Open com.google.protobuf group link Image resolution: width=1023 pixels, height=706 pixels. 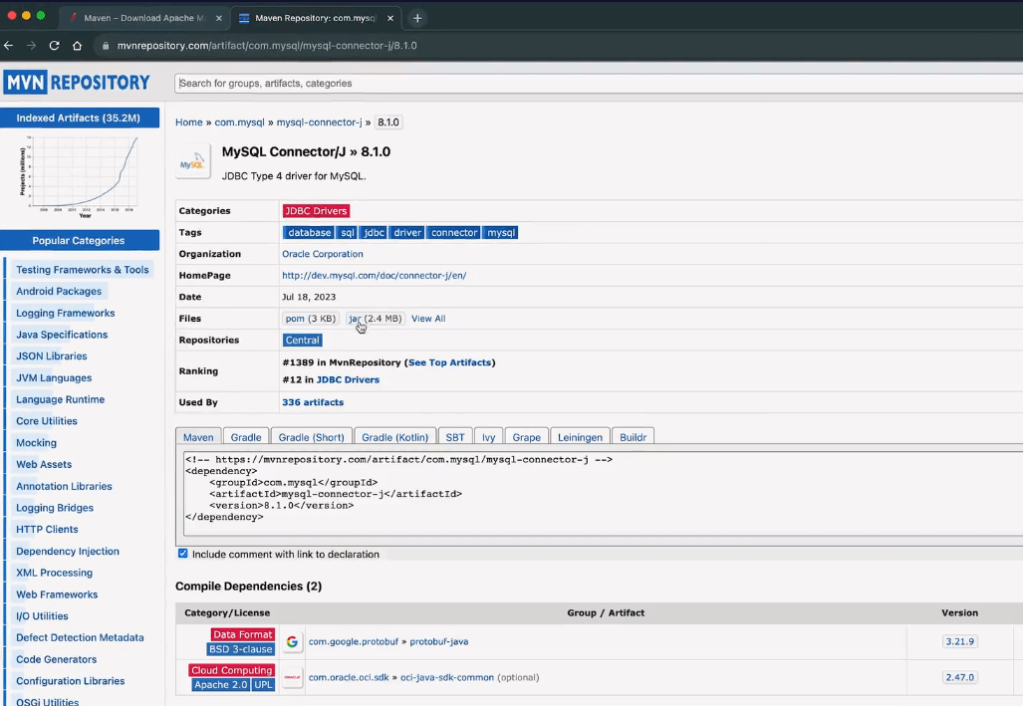coord(353,641)
